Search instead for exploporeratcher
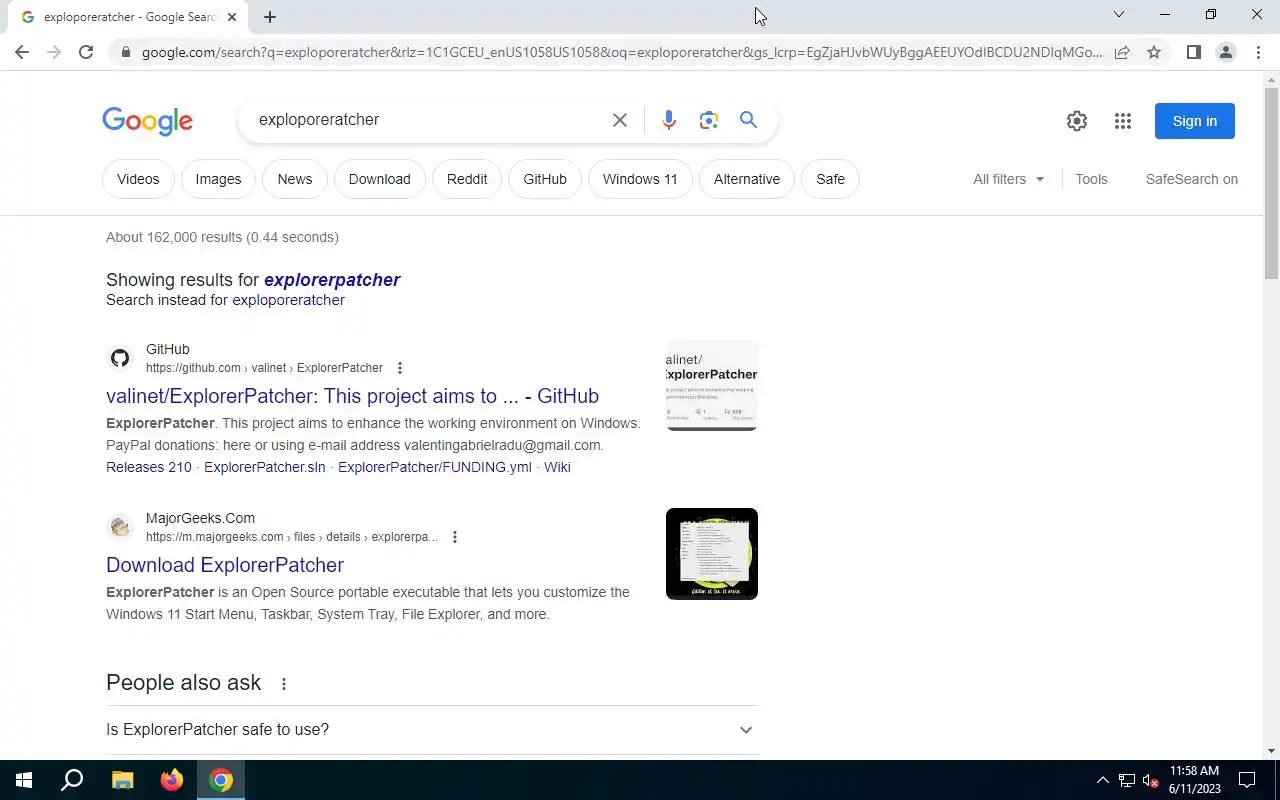 (289, 300)
